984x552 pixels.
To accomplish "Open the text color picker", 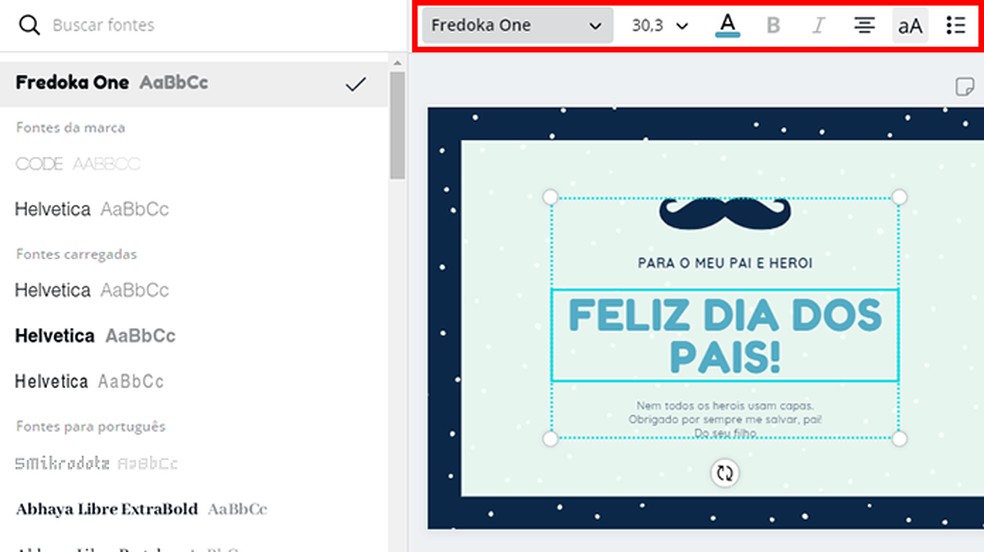I will (x=727, y=25).
